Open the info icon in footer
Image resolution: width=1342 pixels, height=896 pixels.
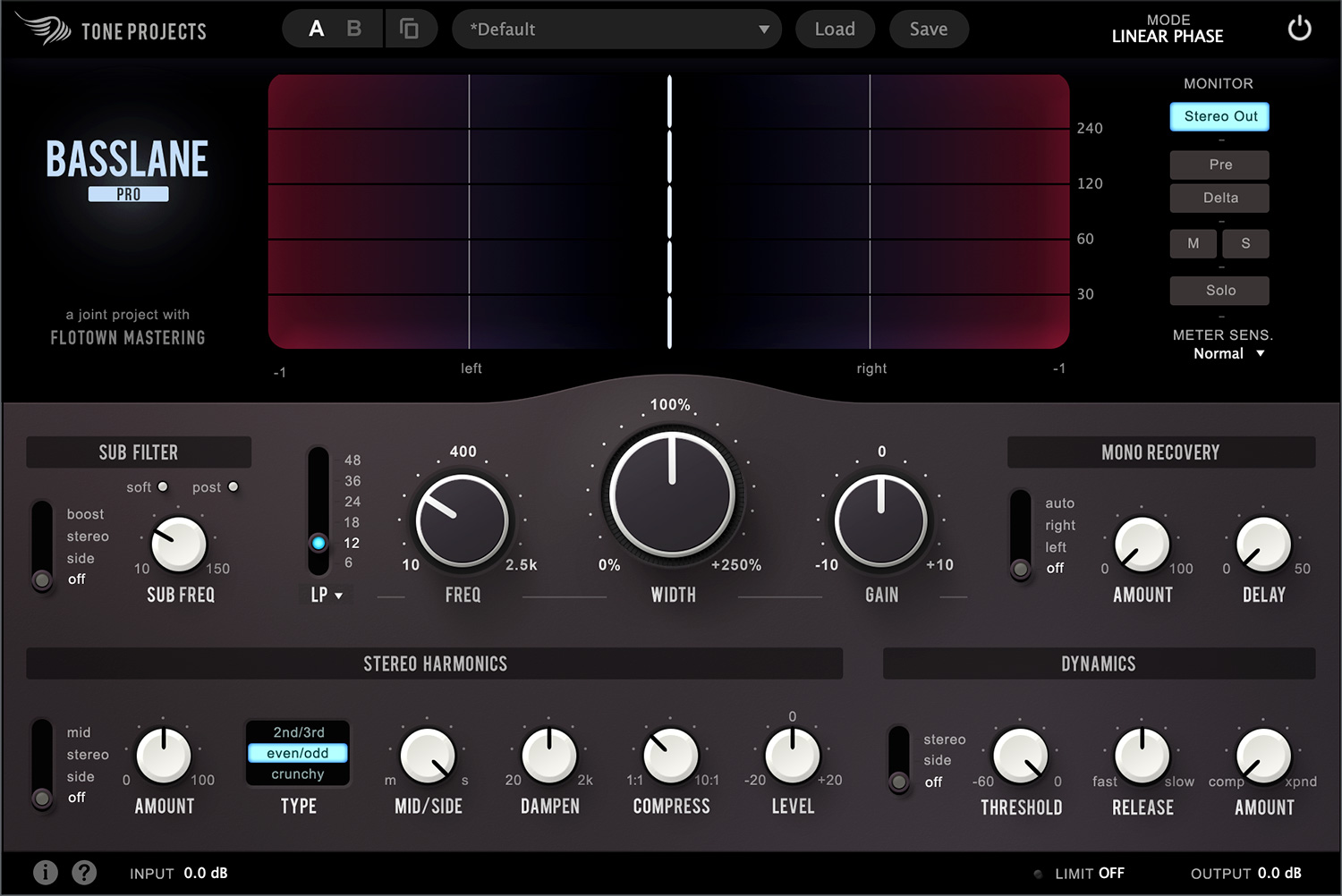tap(46, 872)
